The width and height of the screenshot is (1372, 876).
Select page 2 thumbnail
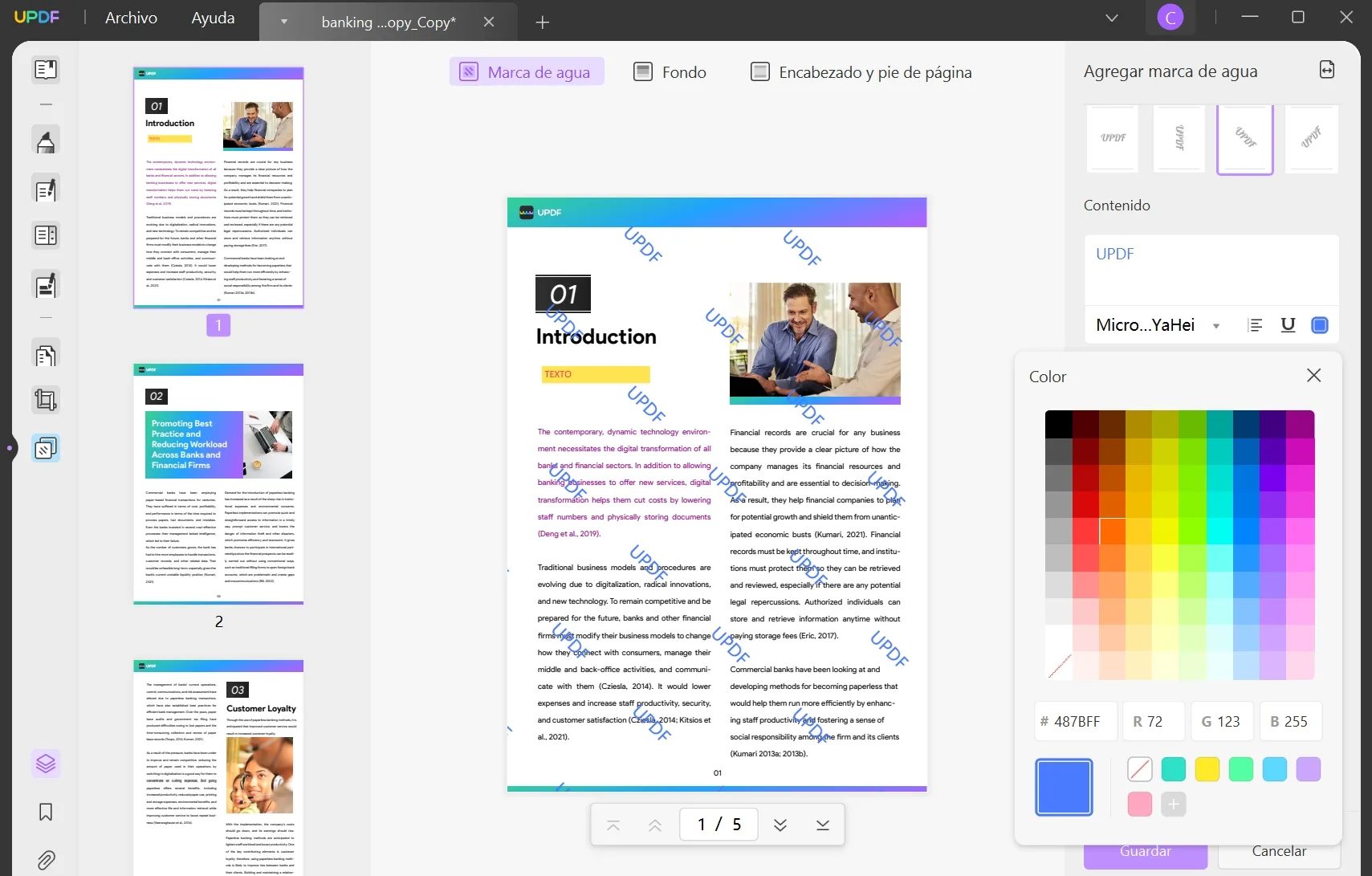pos(218,483)
